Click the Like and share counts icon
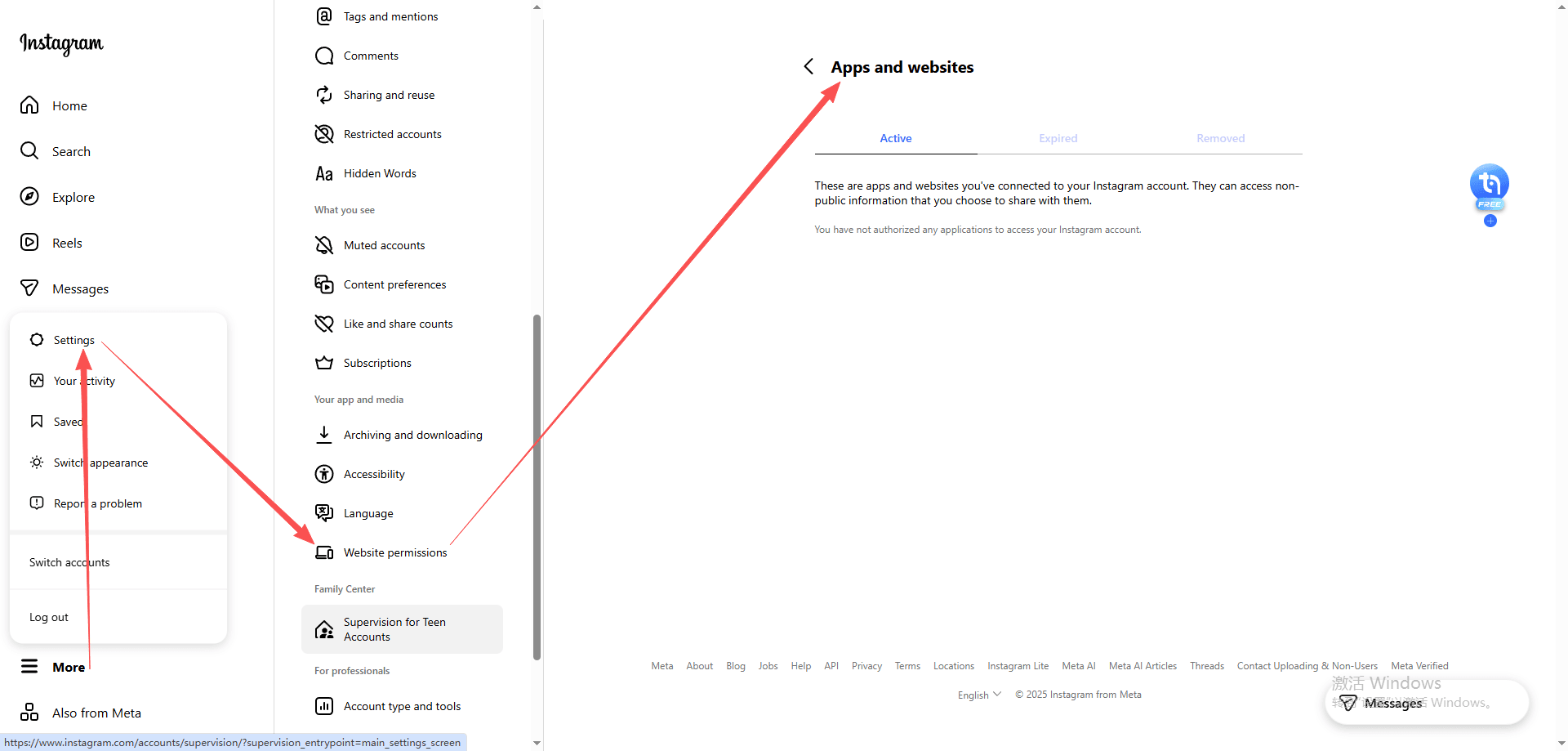This screenshot has width=1568, height=751. click(324, 324)
